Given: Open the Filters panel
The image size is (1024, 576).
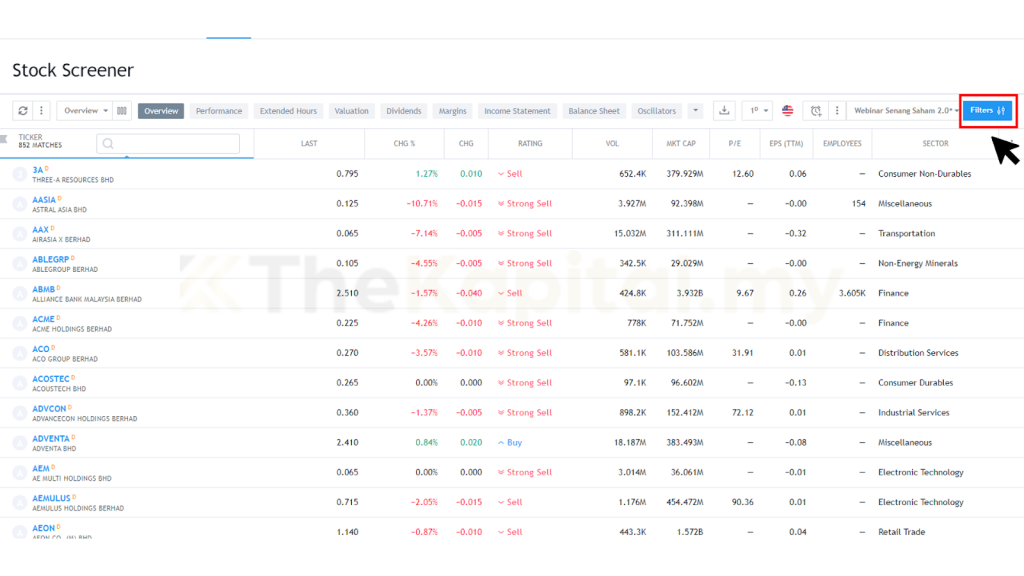Looking at the screenshot, I should tap(987, 111).
